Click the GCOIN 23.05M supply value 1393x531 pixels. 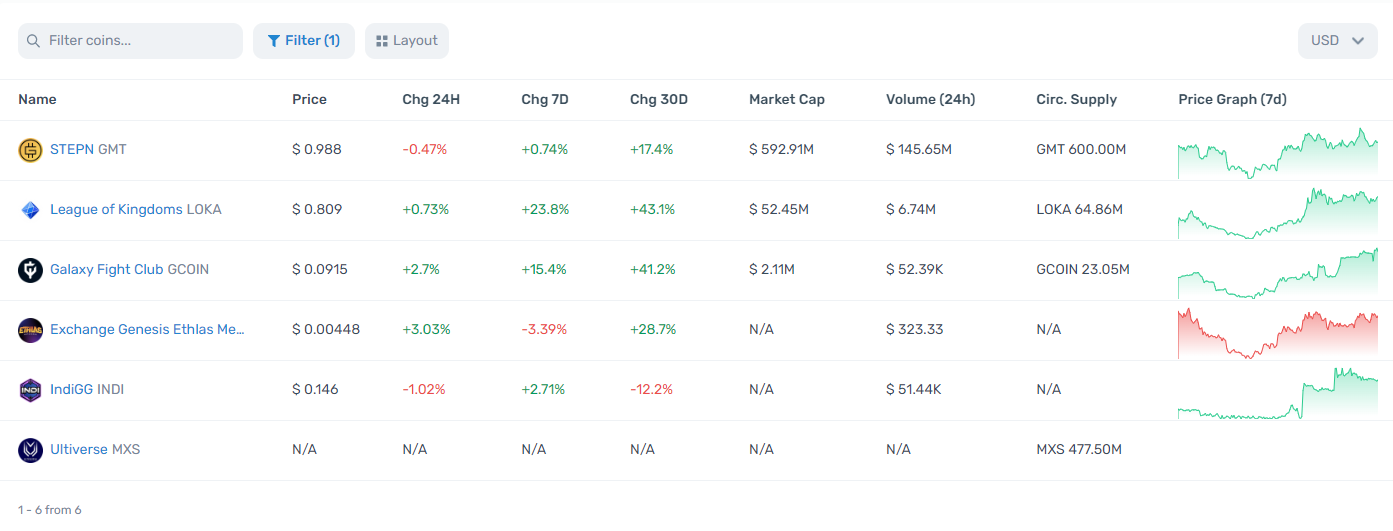coord(1083,269)
